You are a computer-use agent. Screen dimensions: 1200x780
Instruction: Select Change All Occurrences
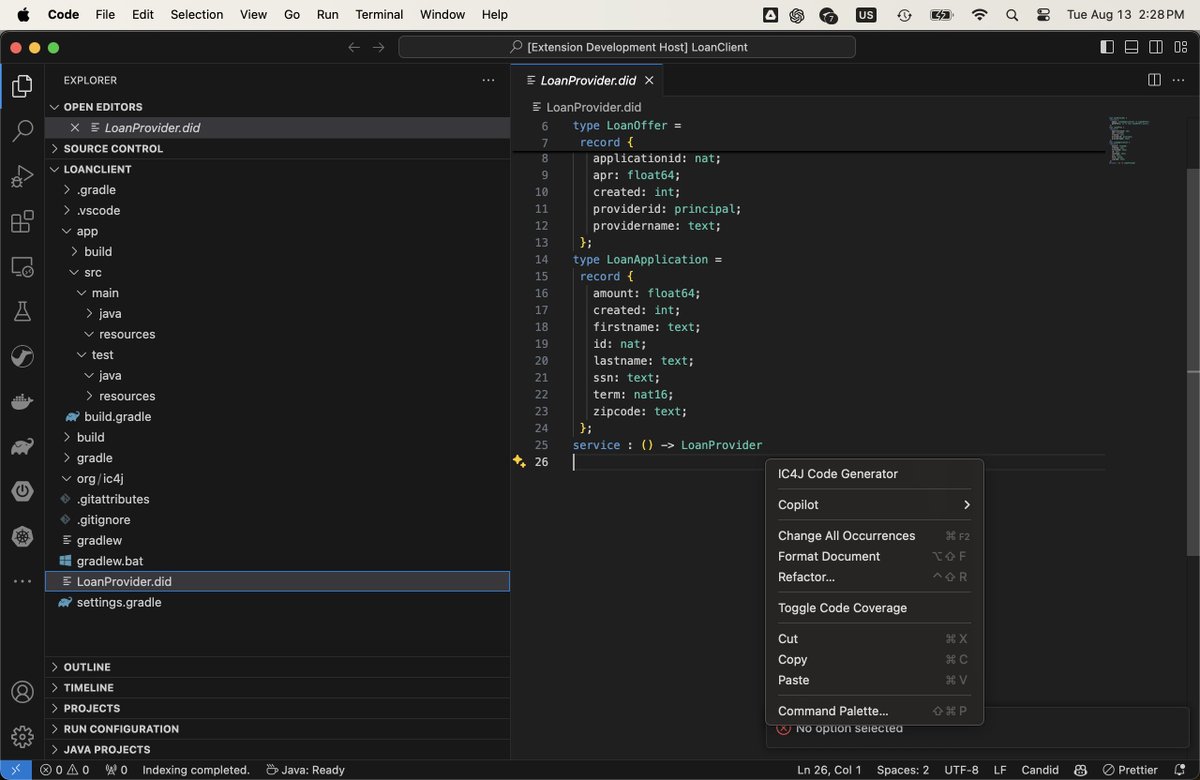point(874,536)
